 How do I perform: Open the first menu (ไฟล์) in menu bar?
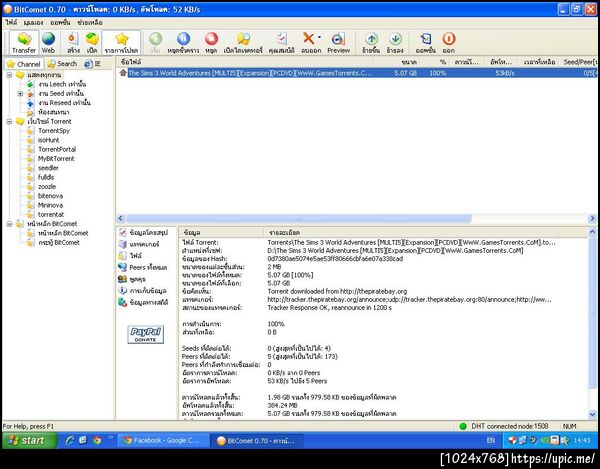11,23
